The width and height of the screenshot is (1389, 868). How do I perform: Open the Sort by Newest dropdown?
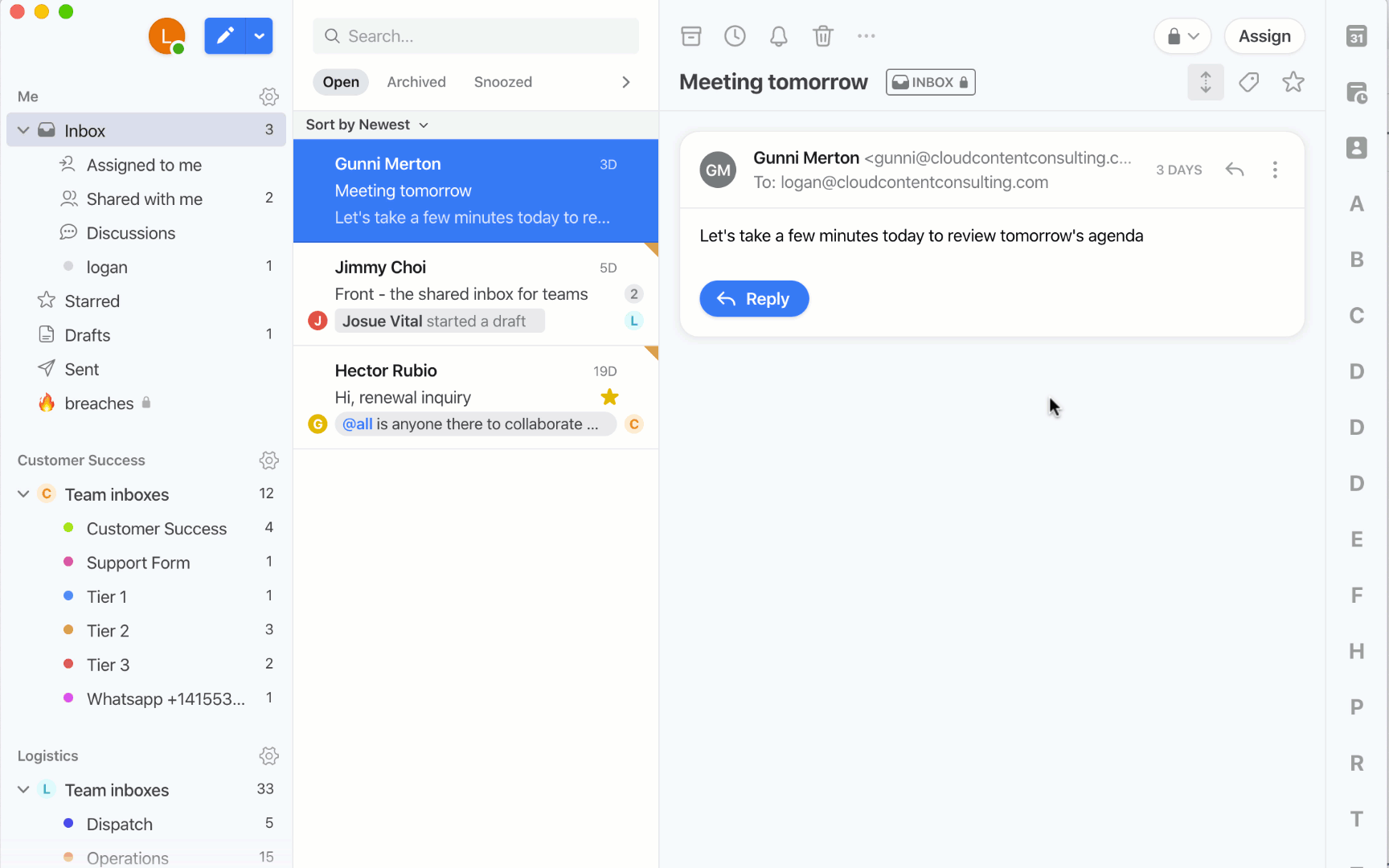click(x=367, y=125)
